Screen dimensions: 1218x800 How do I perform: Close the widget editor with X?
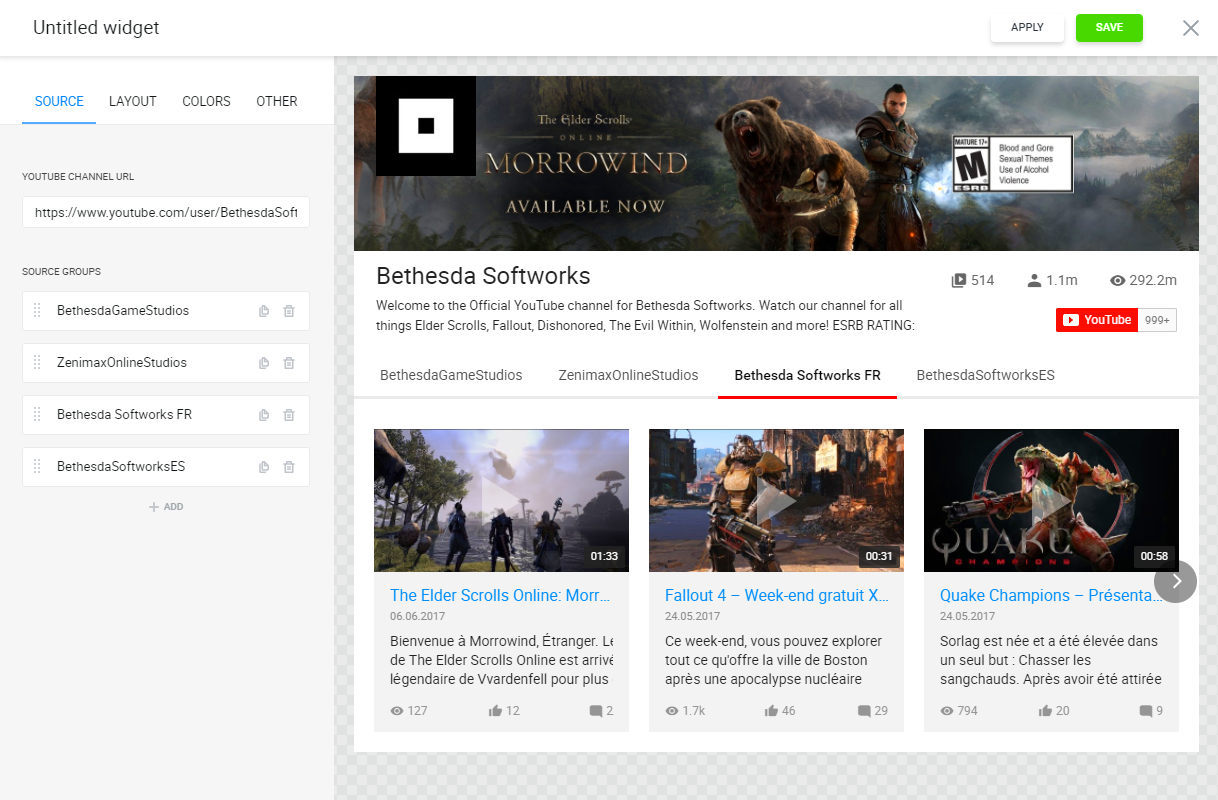(x=1191, y=28)
